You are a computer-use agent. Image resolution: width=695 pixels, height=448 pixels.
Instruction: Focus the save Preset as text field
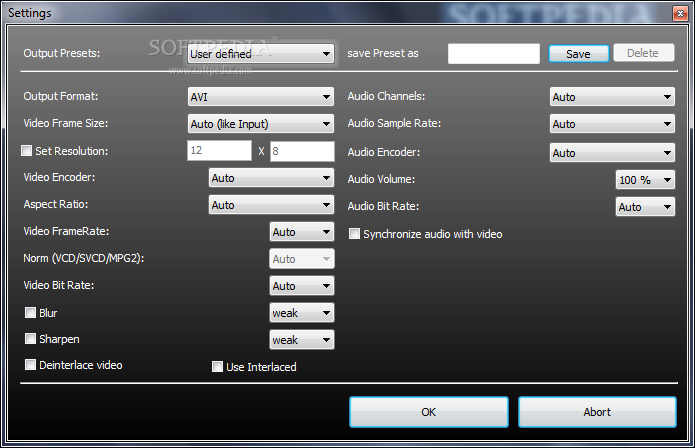click(x=494, y=54)
